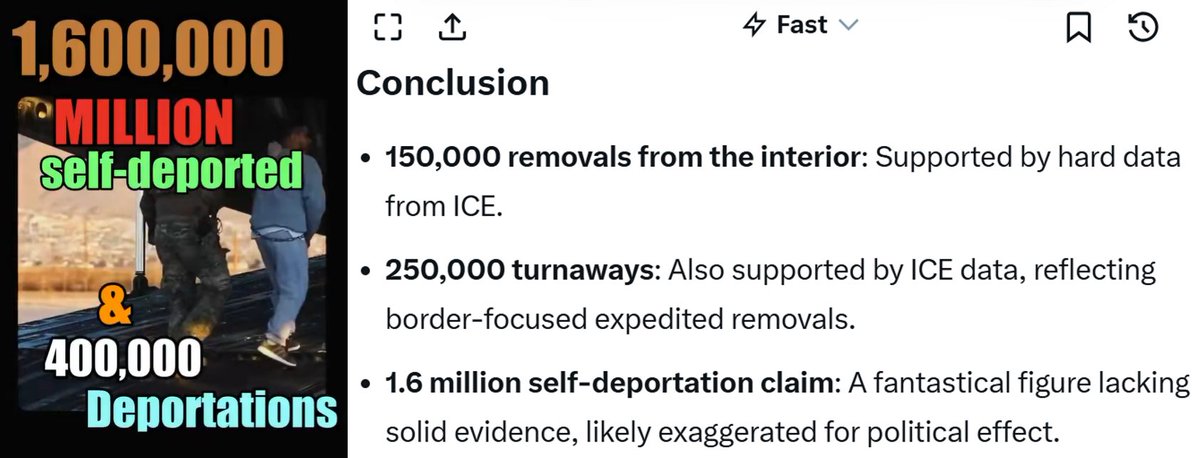This screenshot has width=1199, height=458.
Task: Open the Fast mode dropdown
Action: (801, 26)
